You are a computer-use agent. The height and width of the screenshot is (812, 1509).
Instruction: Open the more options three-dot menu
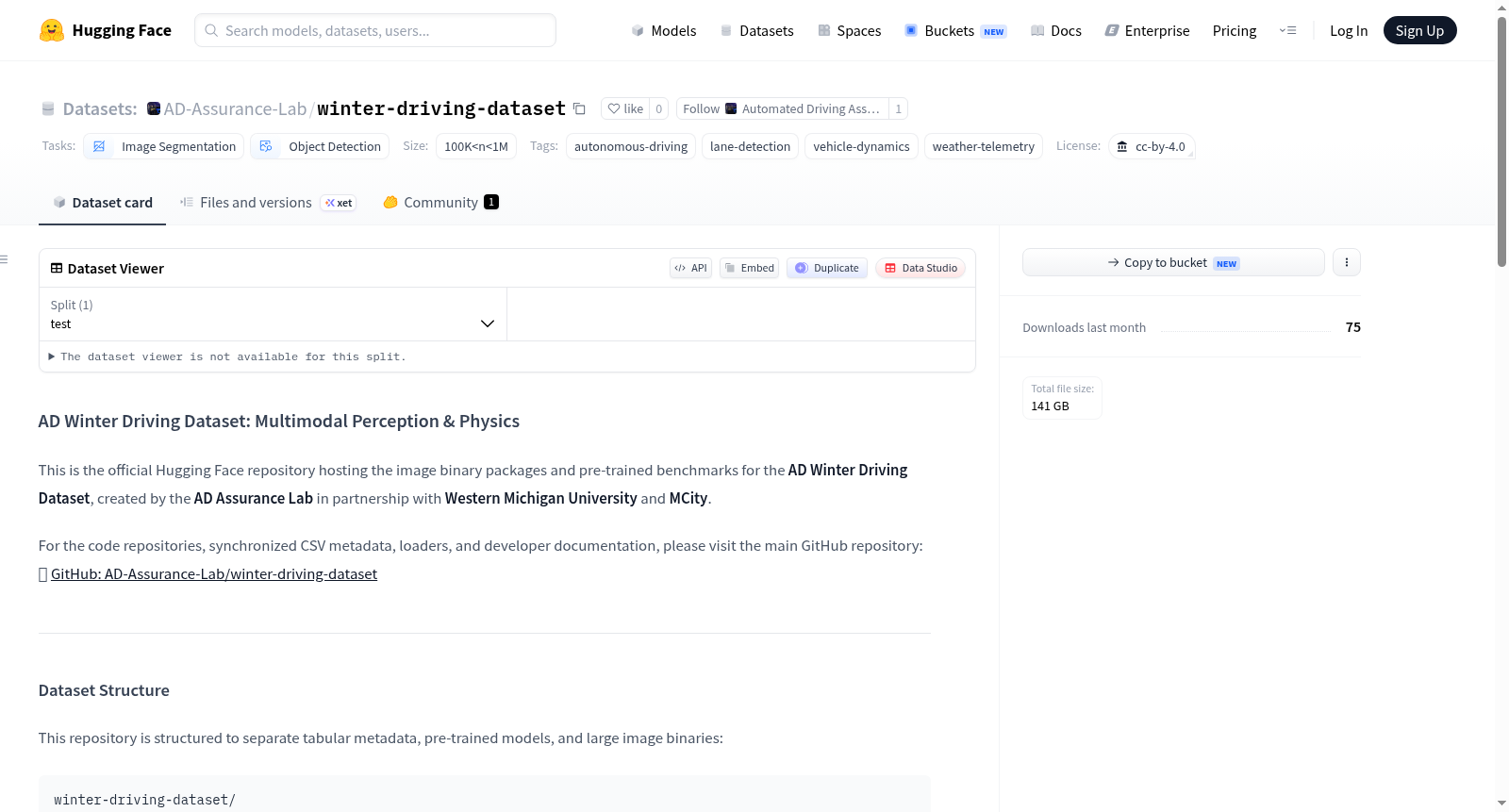click(1347, 262)
